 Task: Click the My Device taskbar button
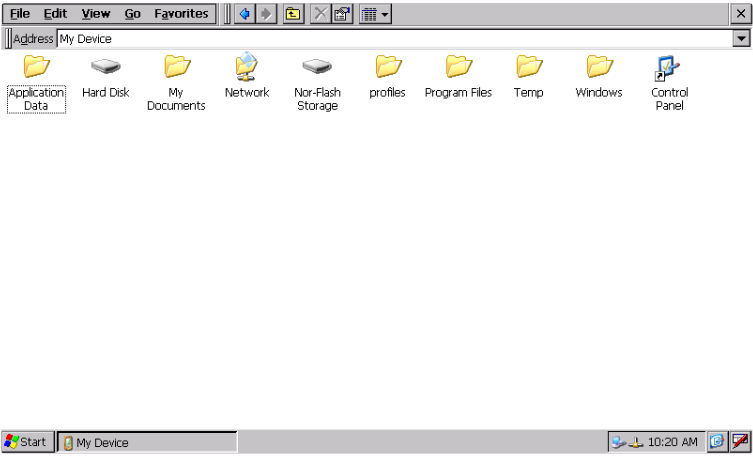pyautogui.click(x=147, y=442)
